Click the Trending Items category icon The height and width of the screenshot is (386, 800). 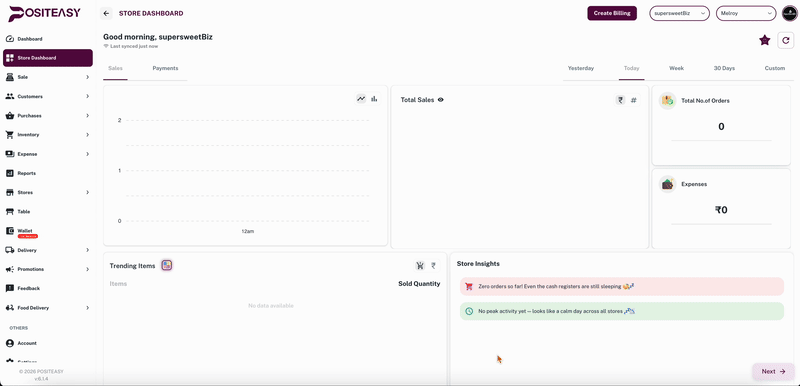click(x=167, y=265)
